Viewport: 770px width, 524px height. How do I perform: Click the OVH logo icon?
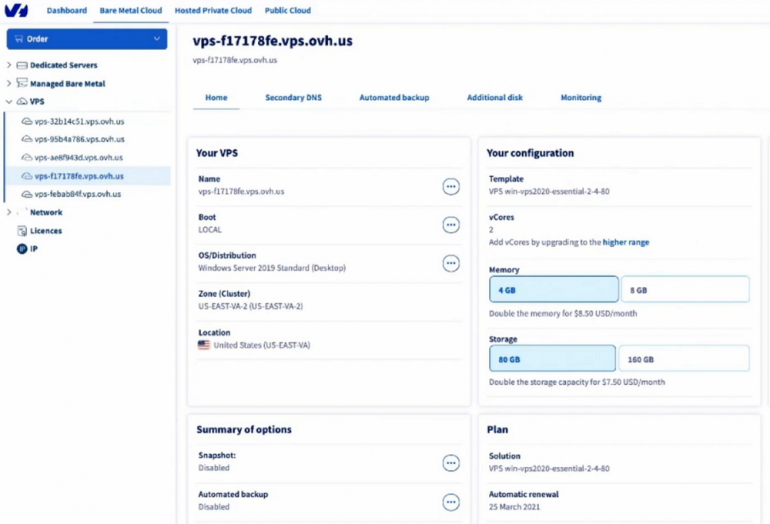pos(16,11)
